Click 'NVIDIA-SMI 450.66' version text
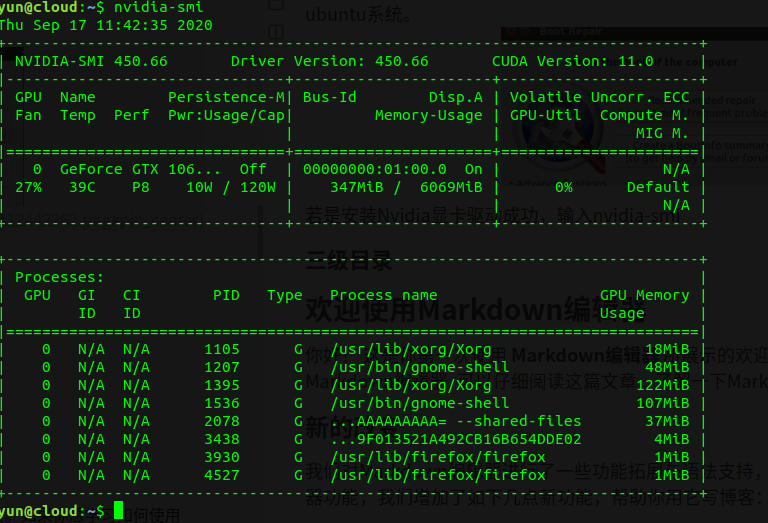 point(91,61)
